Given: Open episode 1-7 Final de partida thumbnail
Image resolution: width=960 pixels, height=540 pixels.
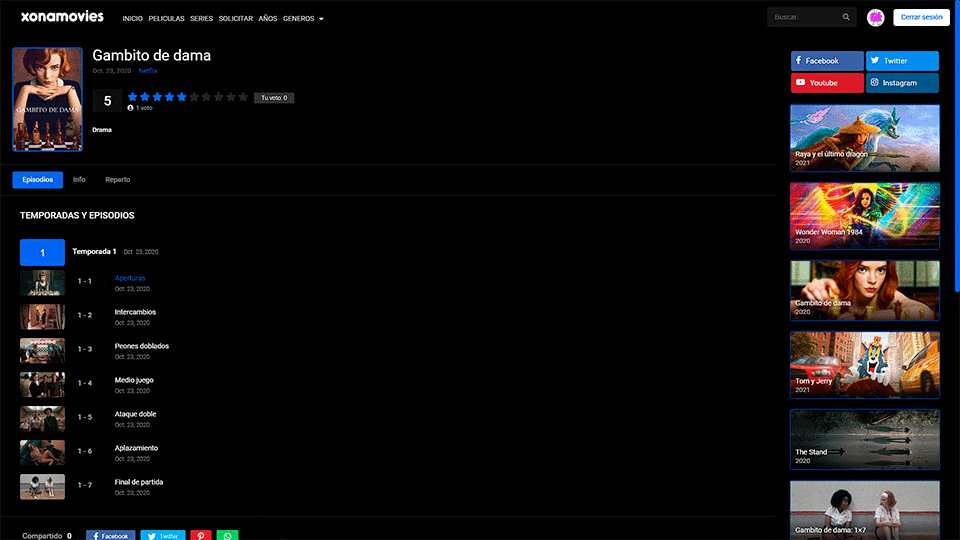Looking at the screenshot, I should [x=42, y=487].
